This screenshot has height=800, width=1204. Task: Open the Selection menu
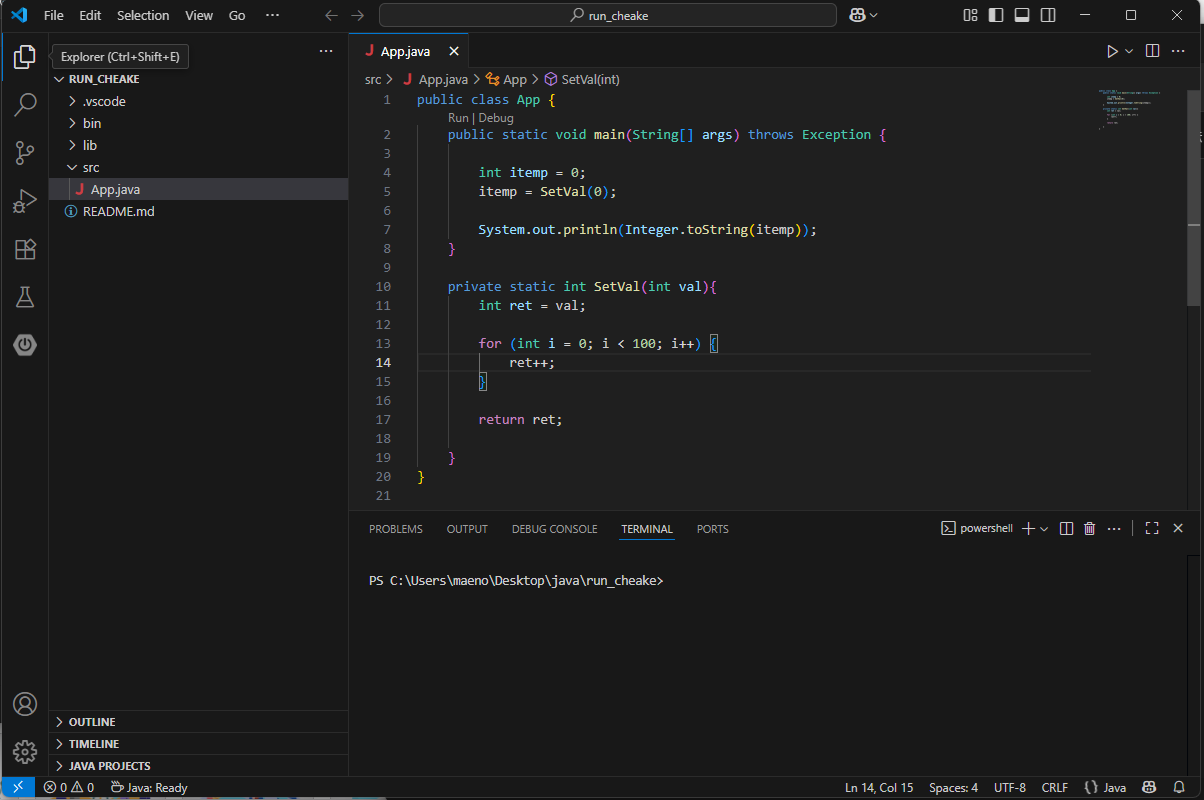[x=143, y=15]
